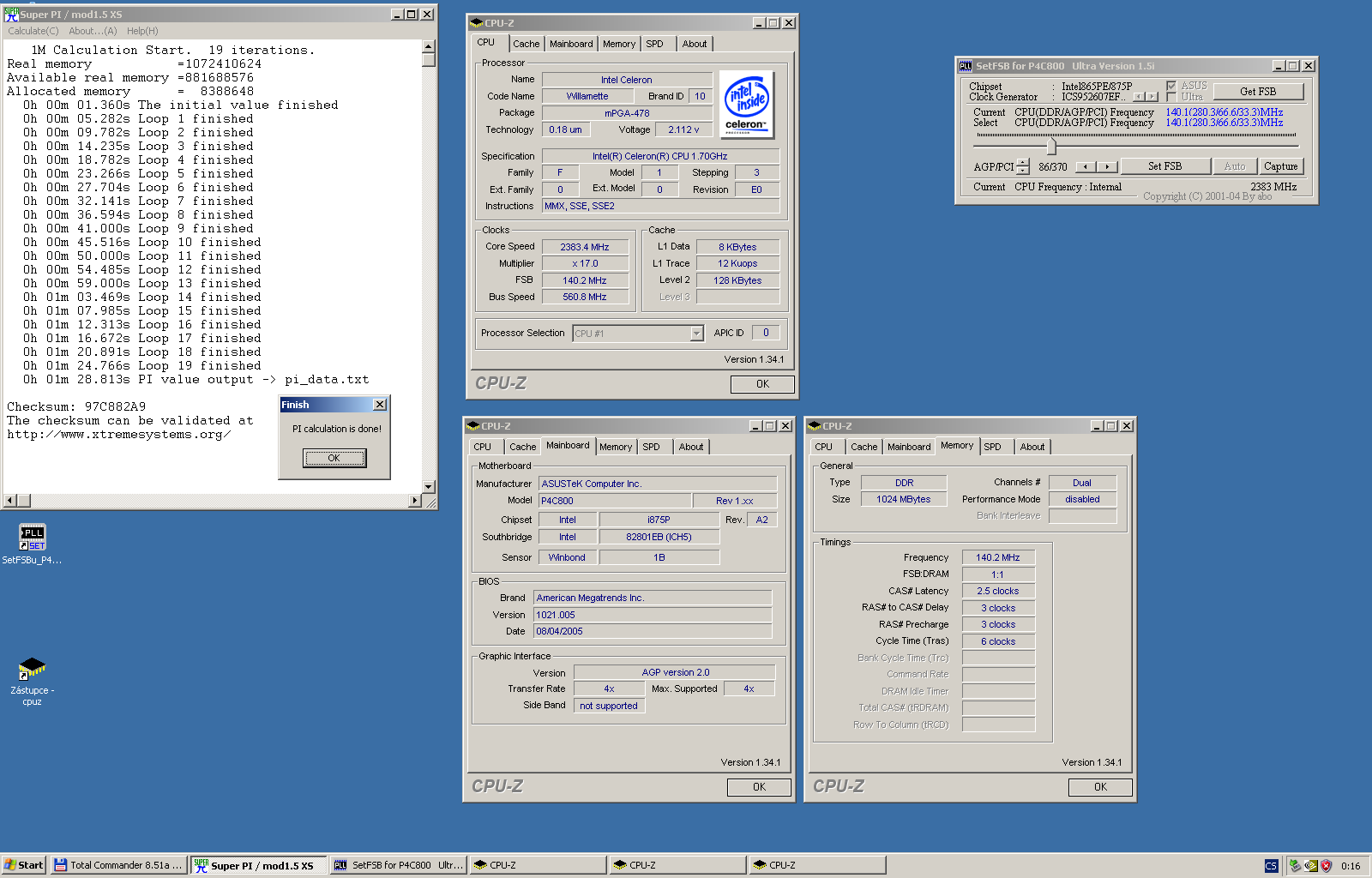Click the memory size 1024 MBytes value
1372x878 pixels.
click(903, 499)
